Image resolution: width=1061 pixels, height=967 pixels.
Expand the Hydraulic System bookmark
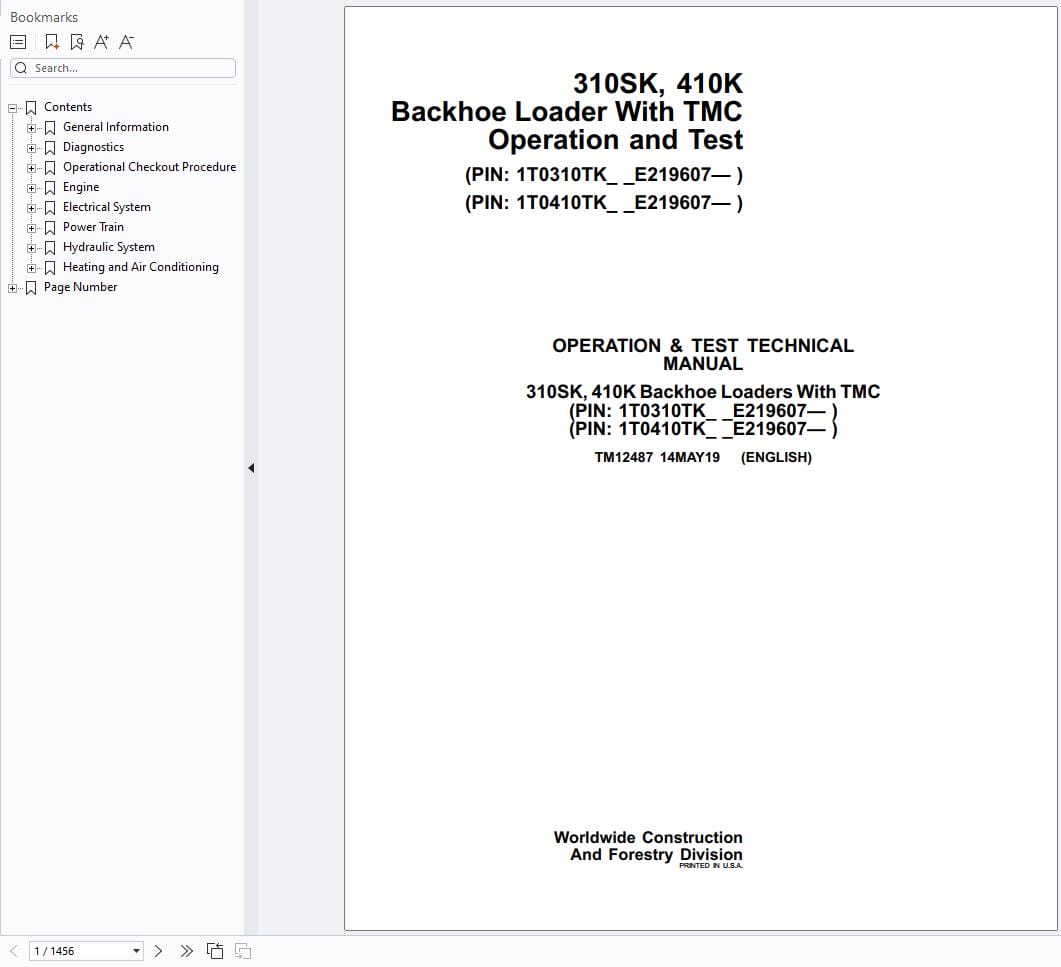pos(31,248)
